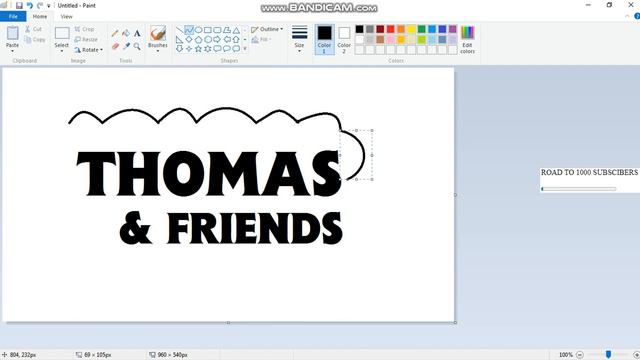Choose the Hexagon shape

point(208,40)
